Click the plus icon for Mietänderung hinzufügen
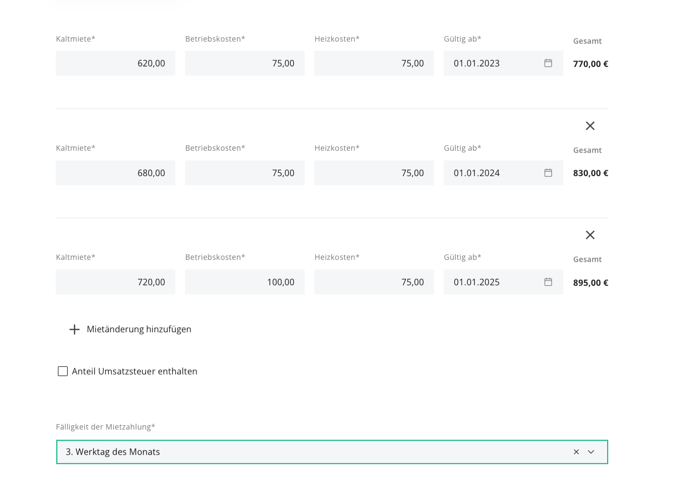The width and height of the screenshot is (678, 502). 74,329
